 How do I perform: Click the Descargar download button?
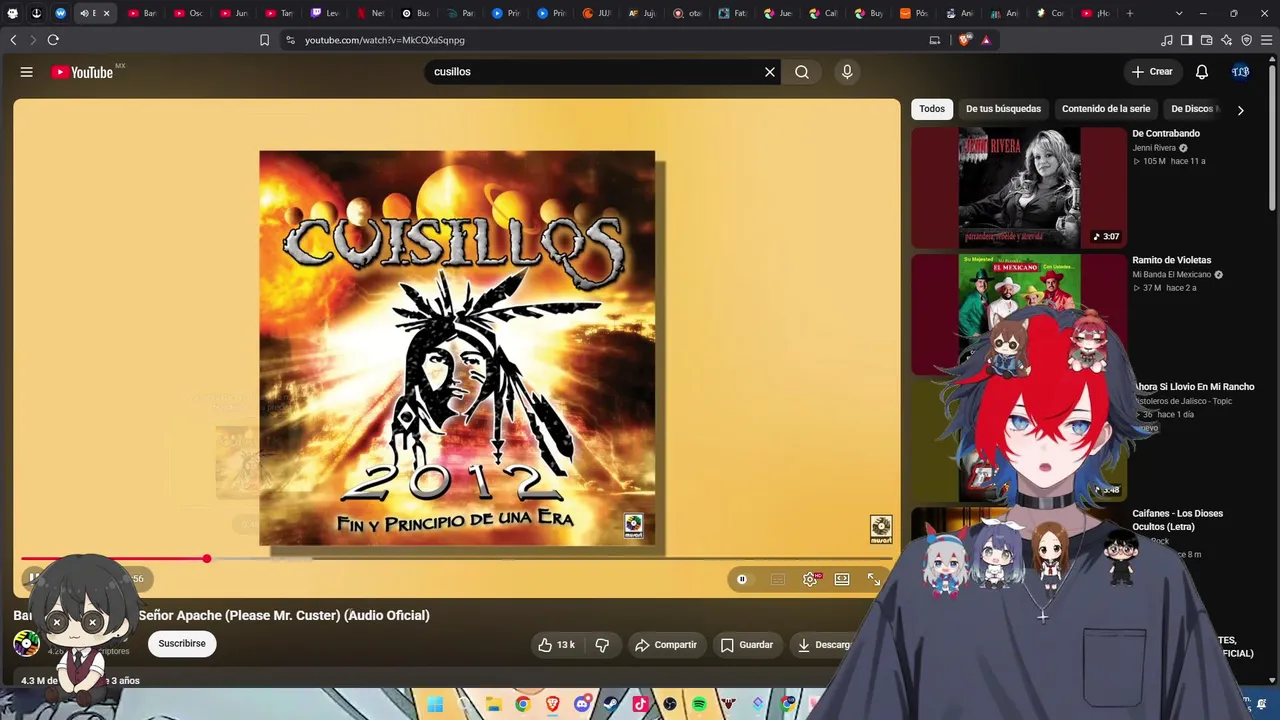(825, 645)
